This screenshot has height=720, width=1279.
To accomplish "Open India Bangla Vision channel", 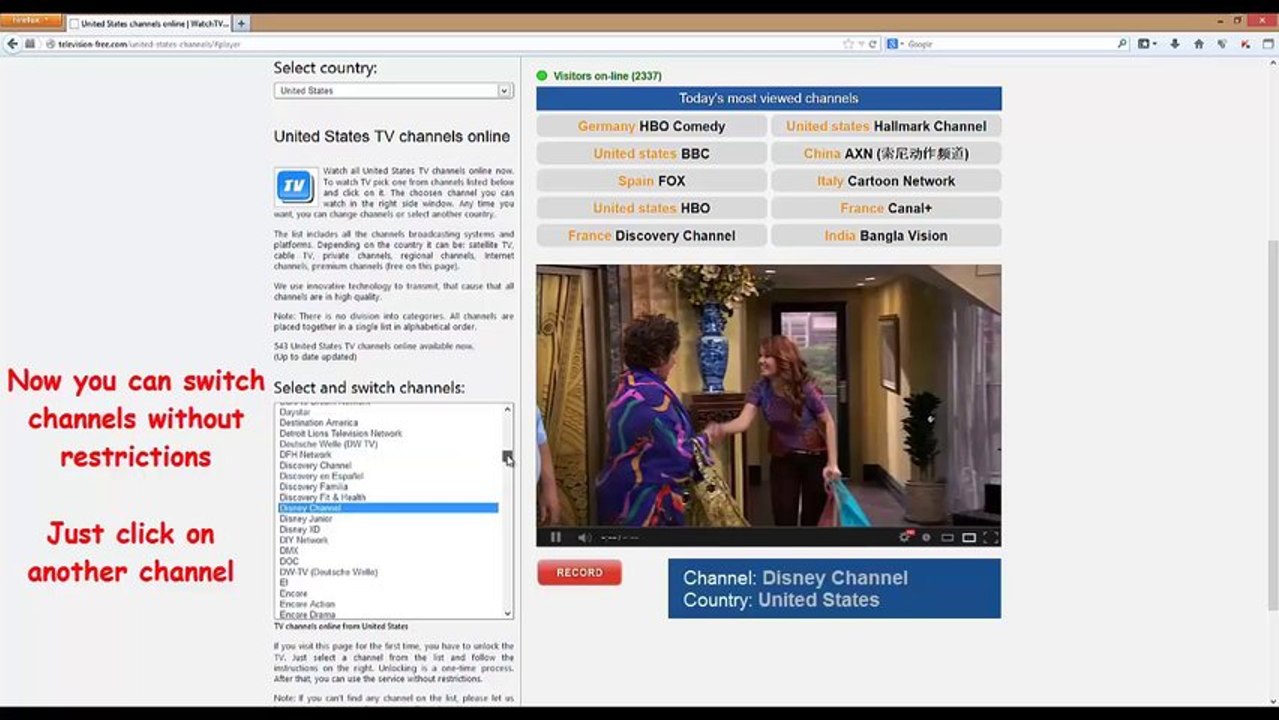I will click(x=886, y=236).
